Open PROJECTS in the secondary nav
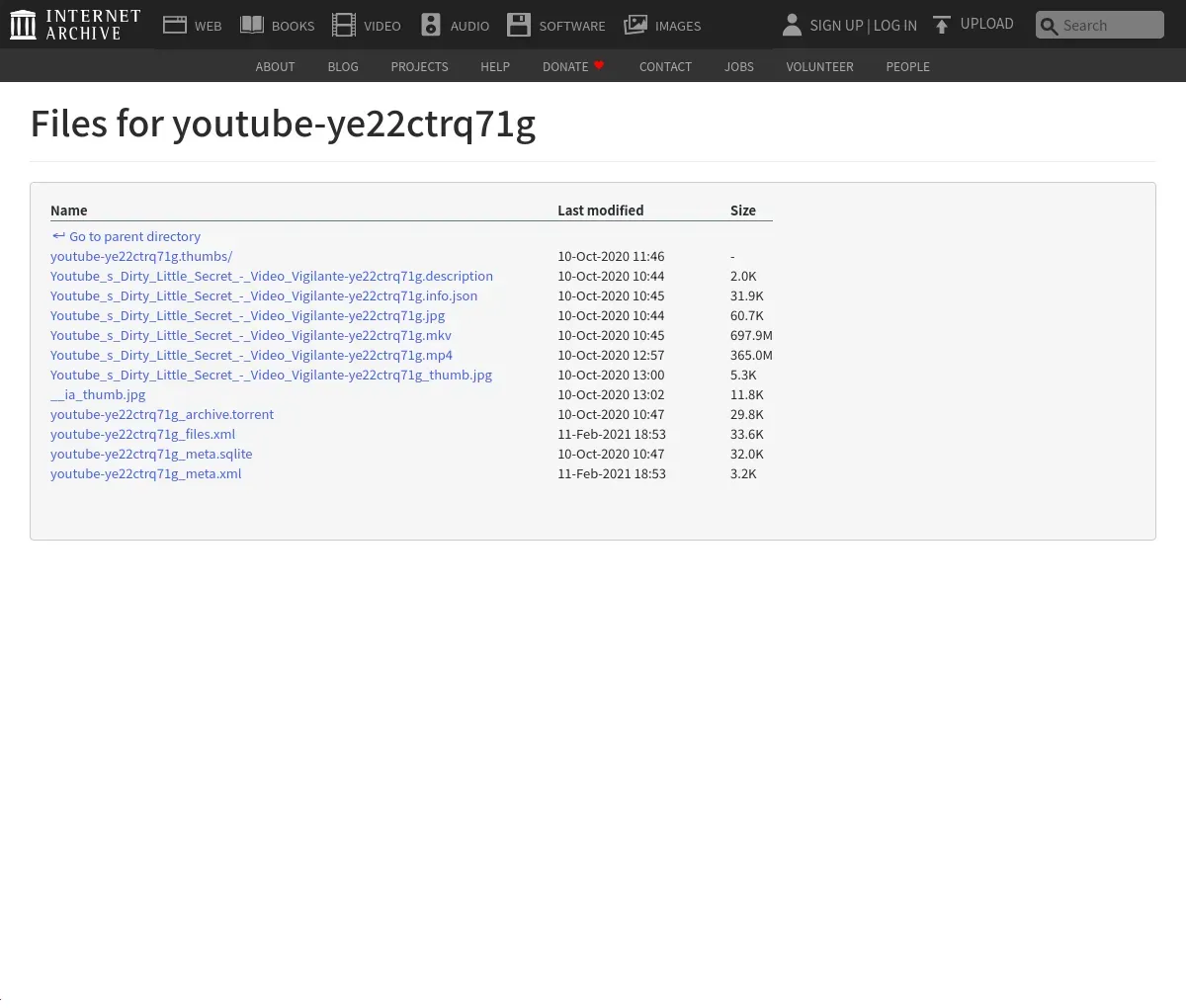The image size is (1186, 1008). pos(419,66)
